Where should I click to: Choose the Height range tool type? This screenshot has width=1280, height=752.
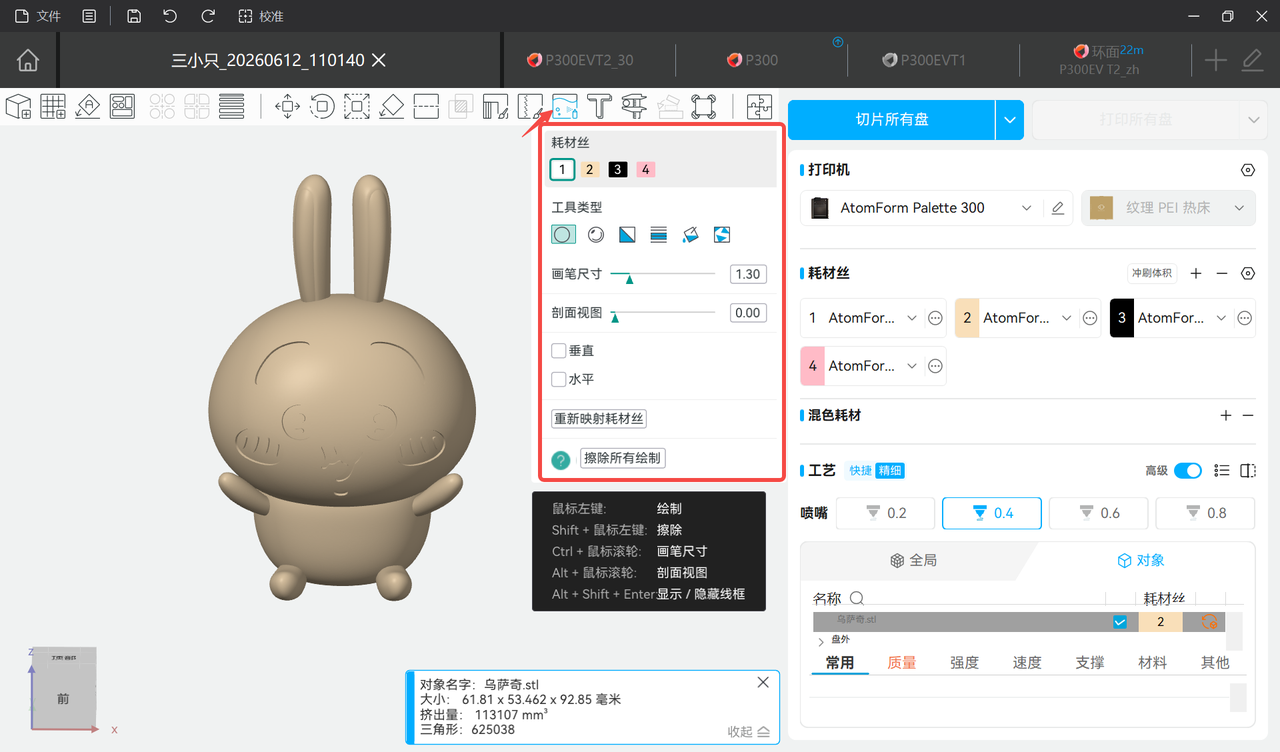pyautogui.click(x=659, y=235)
